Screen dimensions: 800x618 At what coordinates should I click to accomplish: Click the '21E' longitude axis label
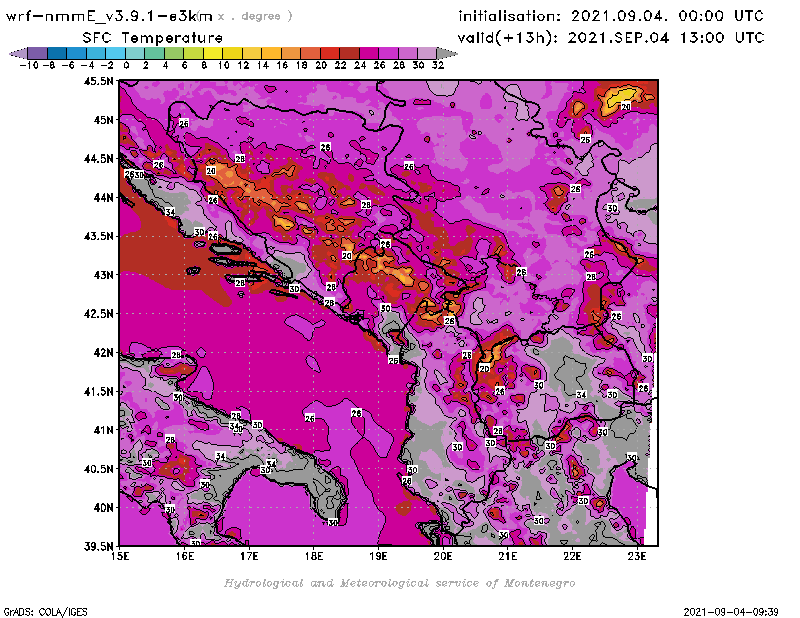tap(508, 556)
